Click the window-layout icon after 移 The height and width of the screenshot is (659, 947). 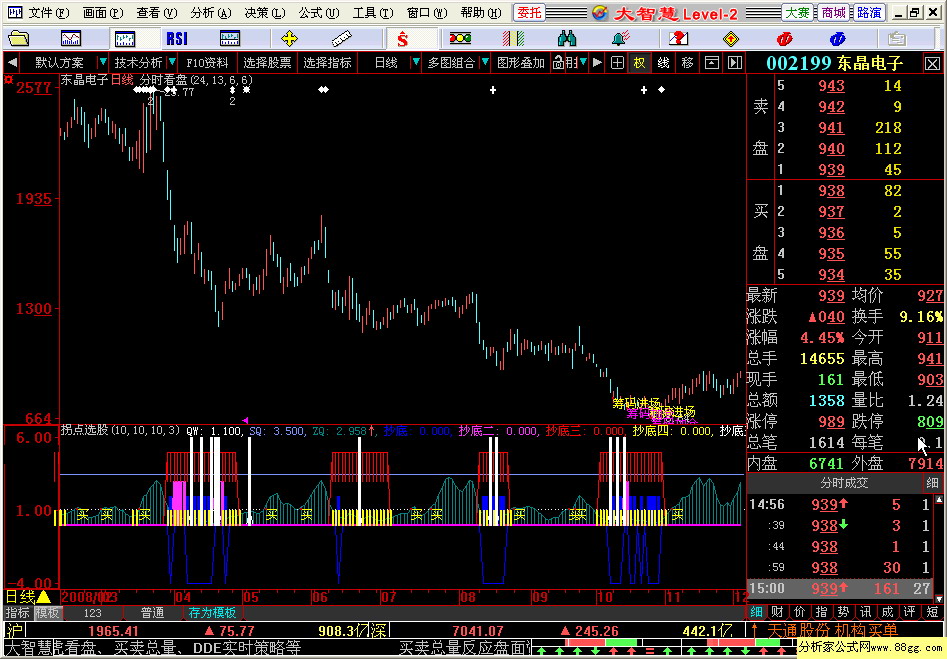(712, 62)
